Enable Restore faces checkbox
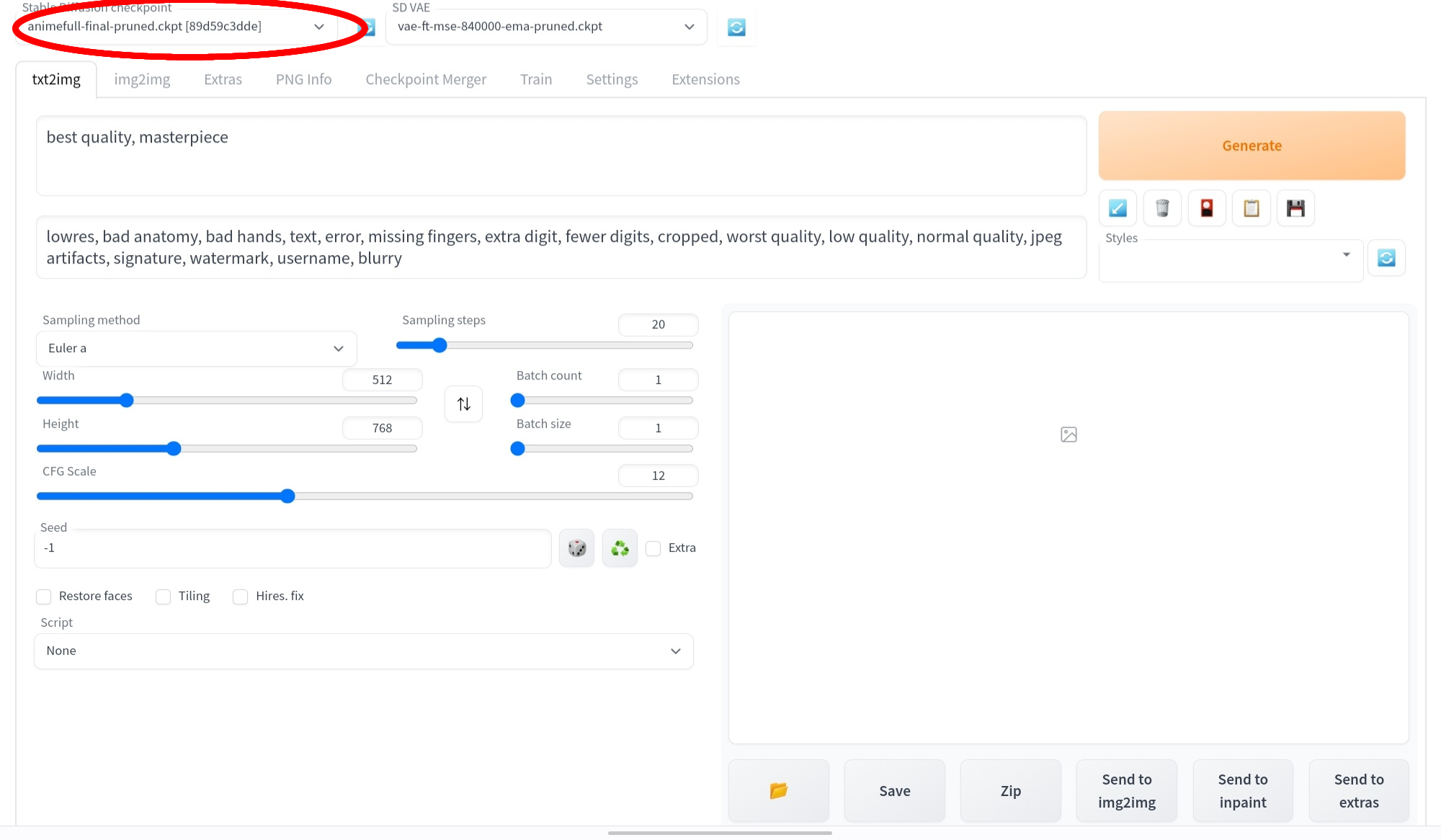1441x840 pixels. pos(44,597)
